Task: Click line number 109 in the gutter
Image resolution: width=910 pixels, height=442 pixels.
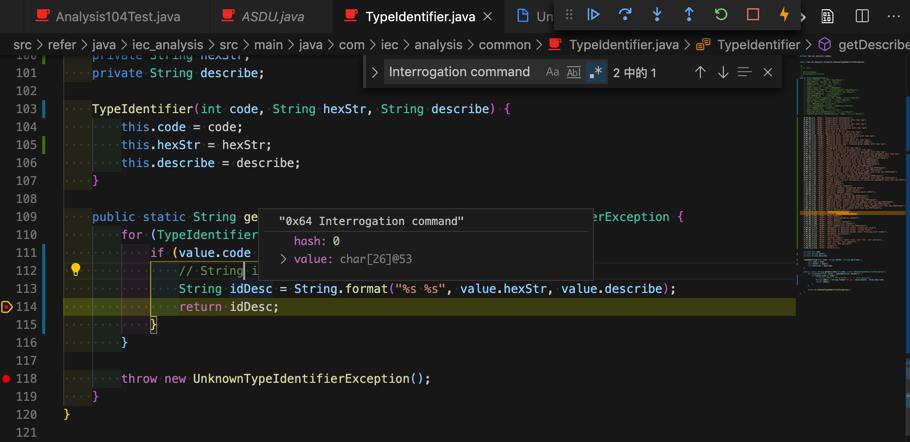Action: point(26,217)
